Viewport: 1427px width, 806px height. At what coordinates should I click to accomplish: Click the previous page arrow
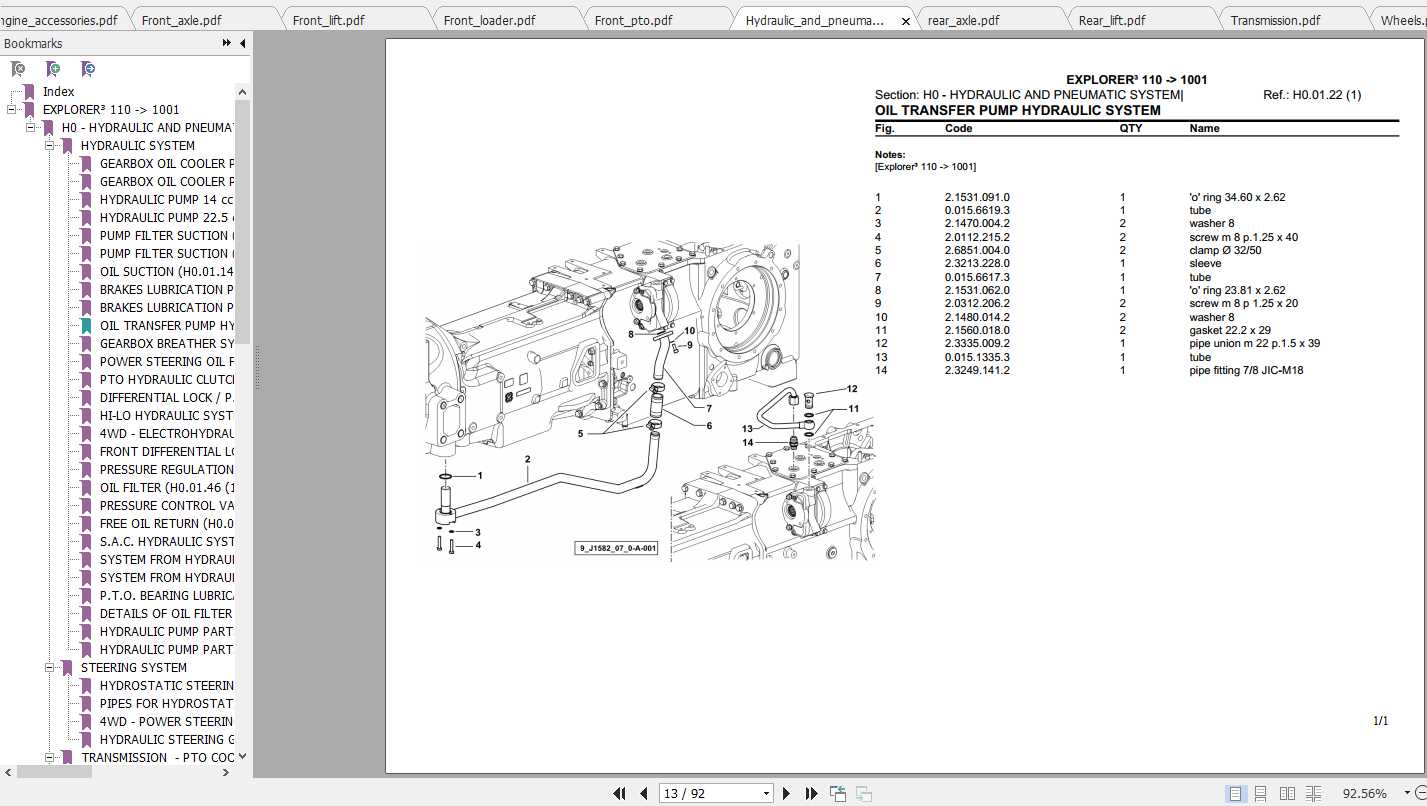643,793
